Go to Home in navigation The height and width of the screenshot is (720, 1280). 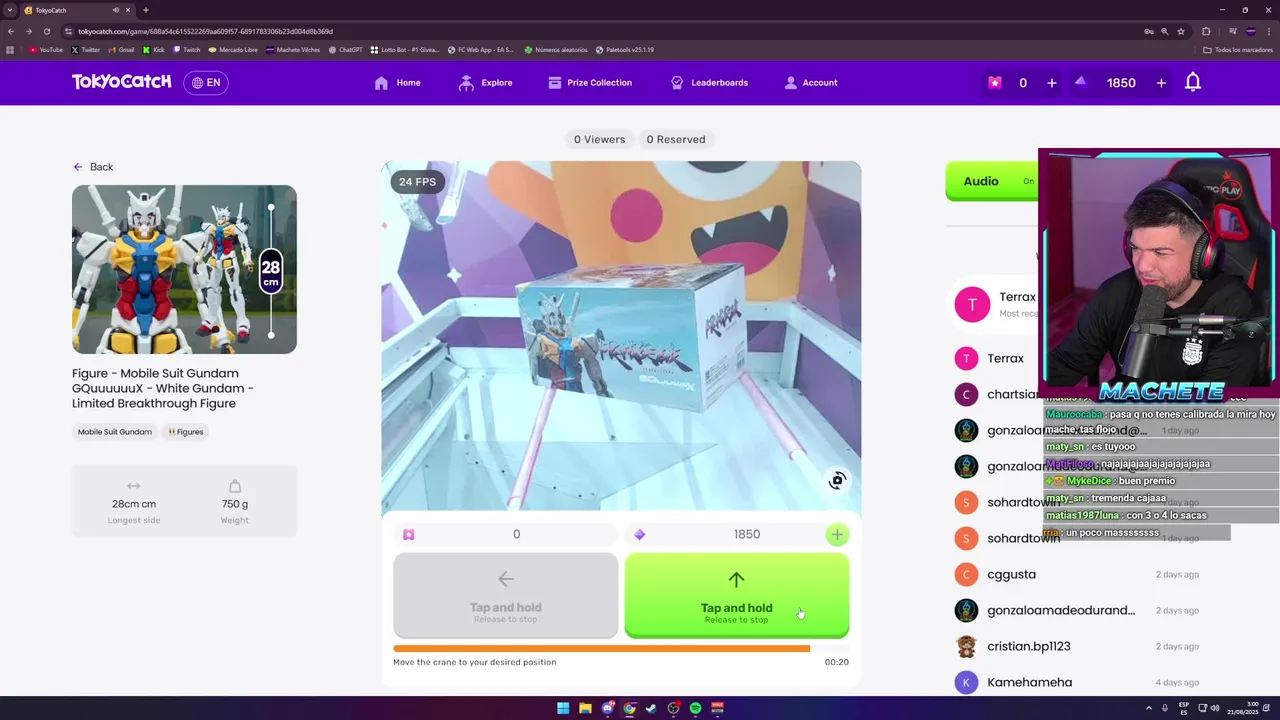397,83
